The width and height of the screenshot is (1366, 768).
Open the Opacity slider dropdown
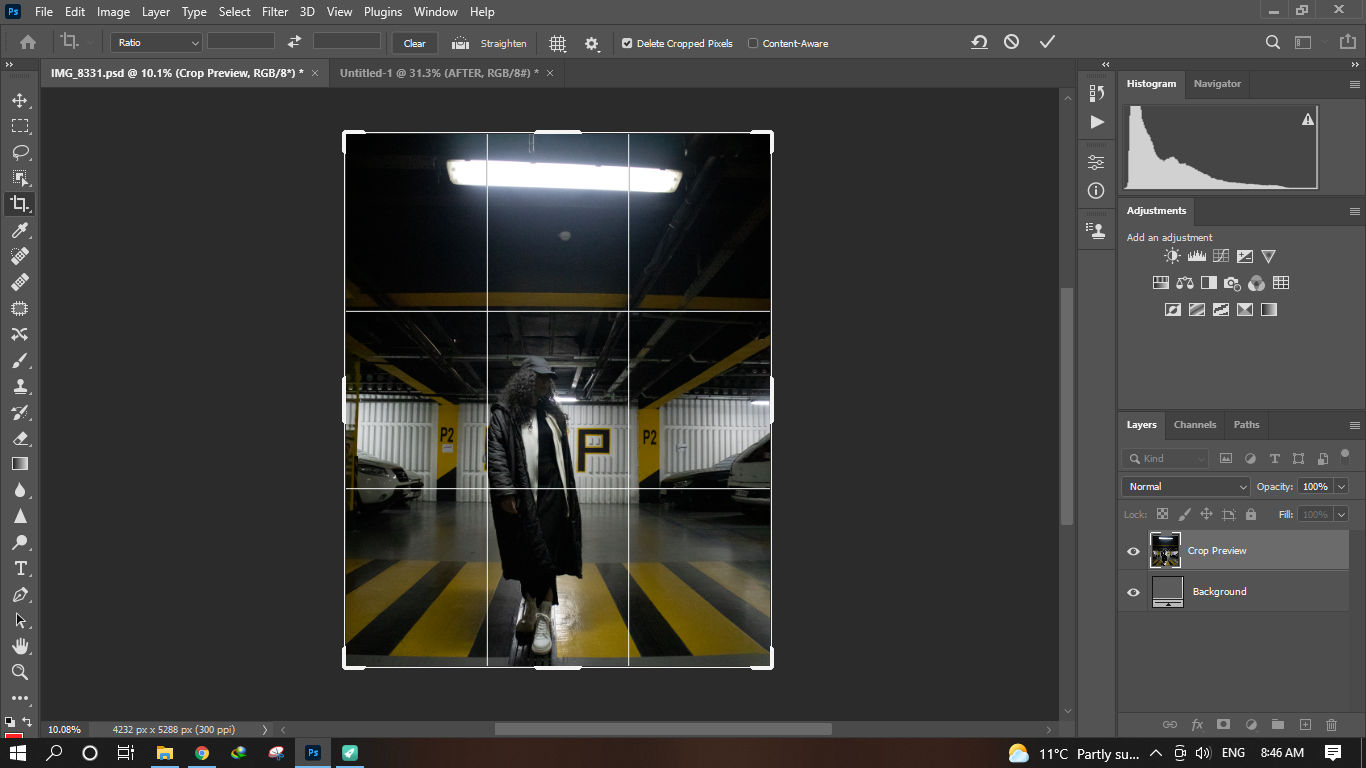(x=1341, y=486)
